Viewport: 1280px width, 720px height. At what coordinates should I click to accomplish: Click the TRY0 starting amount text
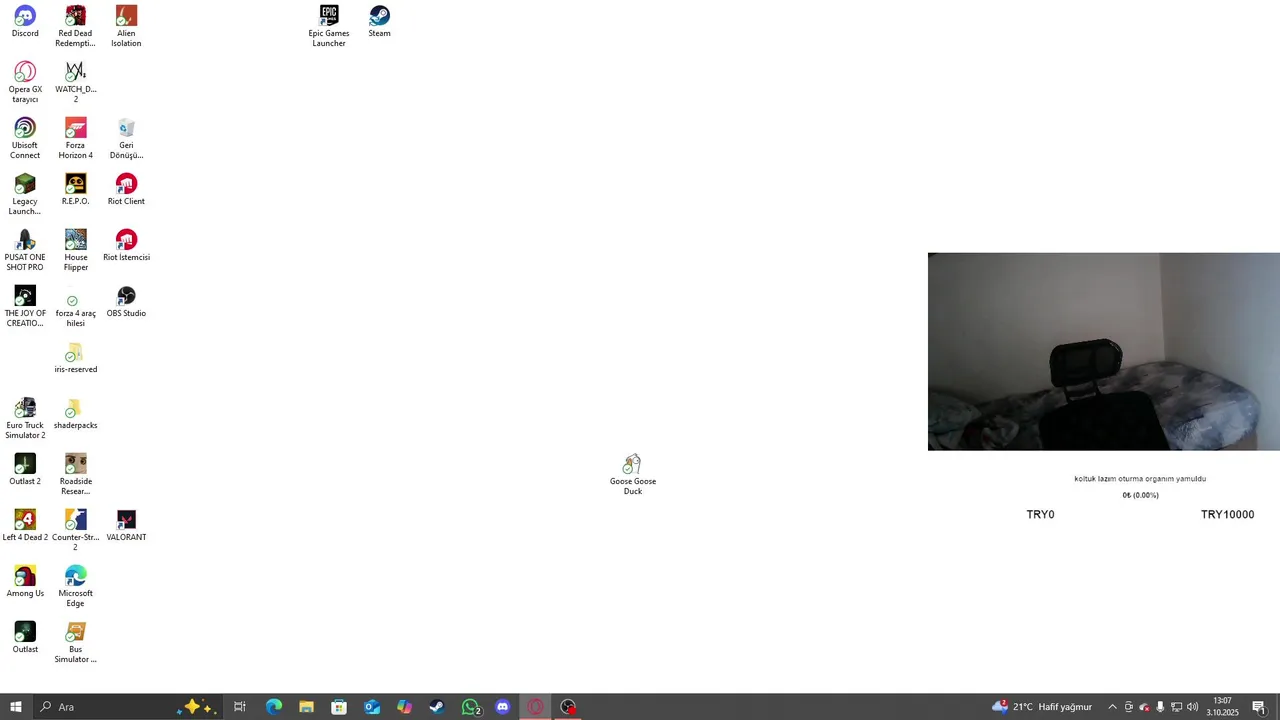(x=1040, y=514)
